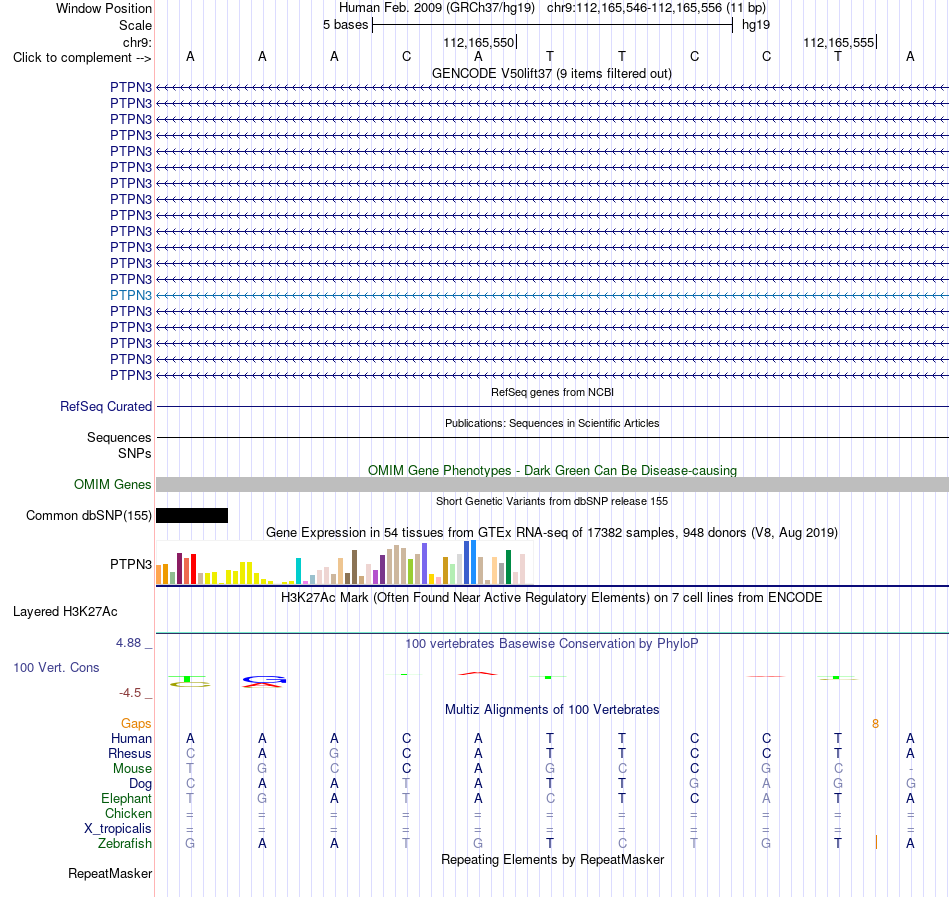The image size is (950, 897).
Task: Click the chr9:112,165,546-112,165,556 position text
Action: 656,8
